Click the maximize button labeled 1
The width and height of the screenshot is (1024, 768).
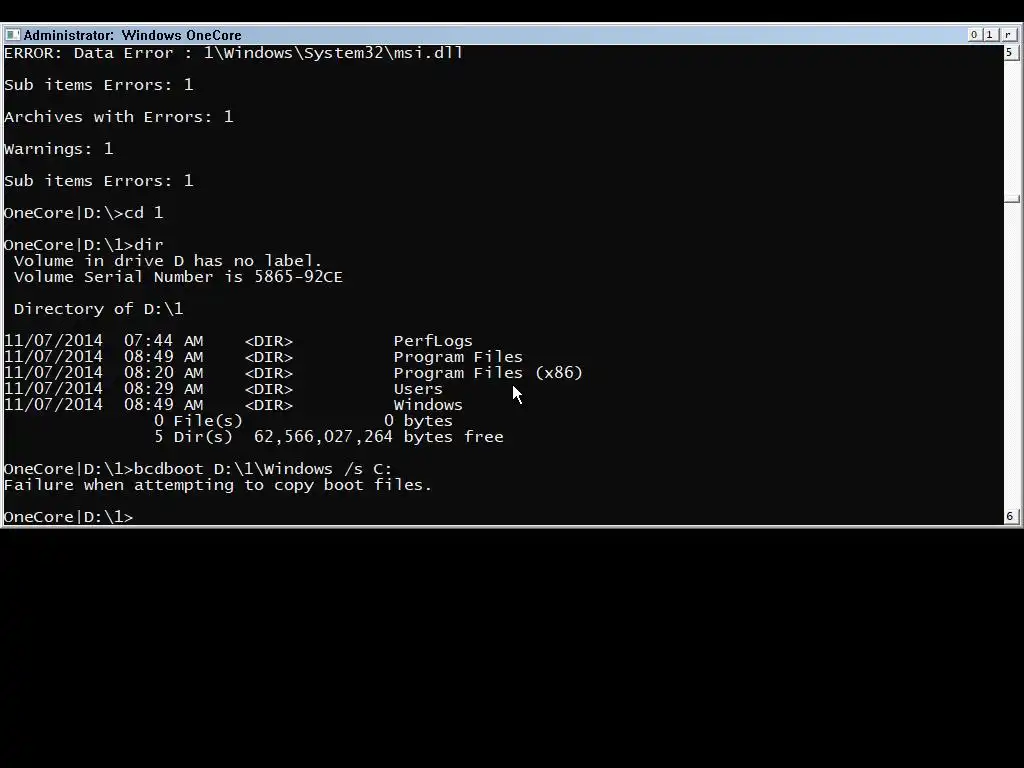[x=990, y=35]
